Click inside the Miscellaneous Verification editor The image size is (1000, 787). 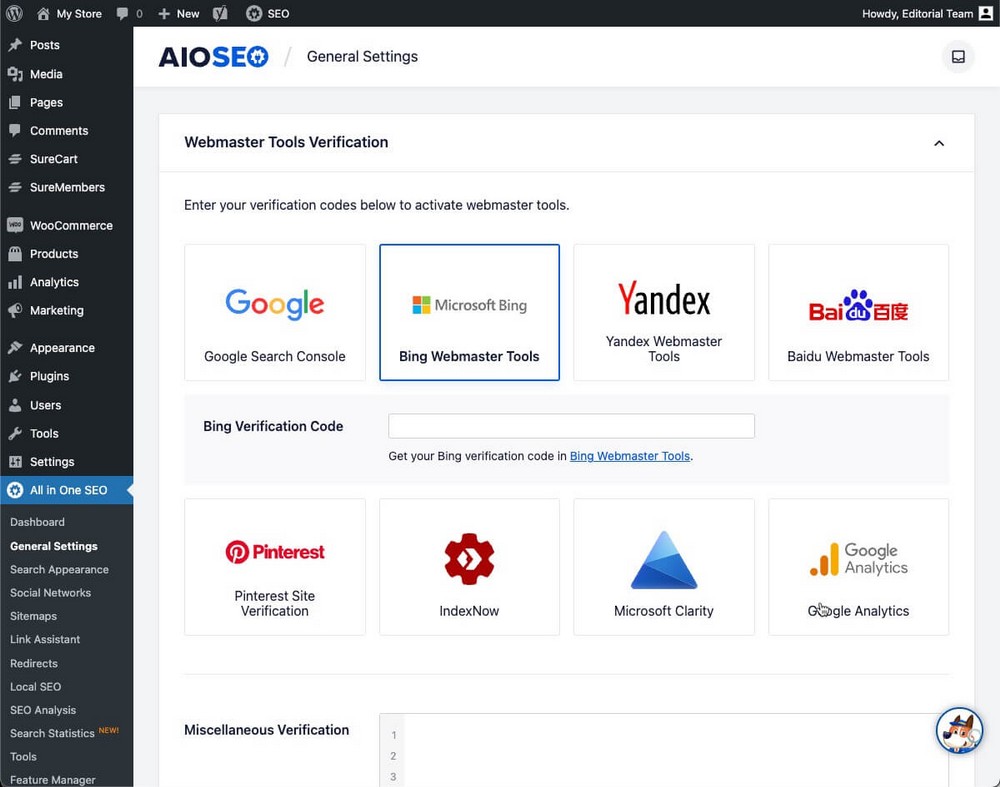[x=663, y=751]
